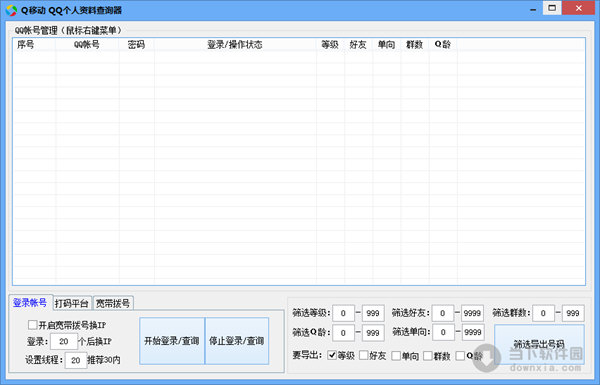Sort by the QQ帐号 column header
The width and height of the screenshot is (600, 385).
coord(87,45)
